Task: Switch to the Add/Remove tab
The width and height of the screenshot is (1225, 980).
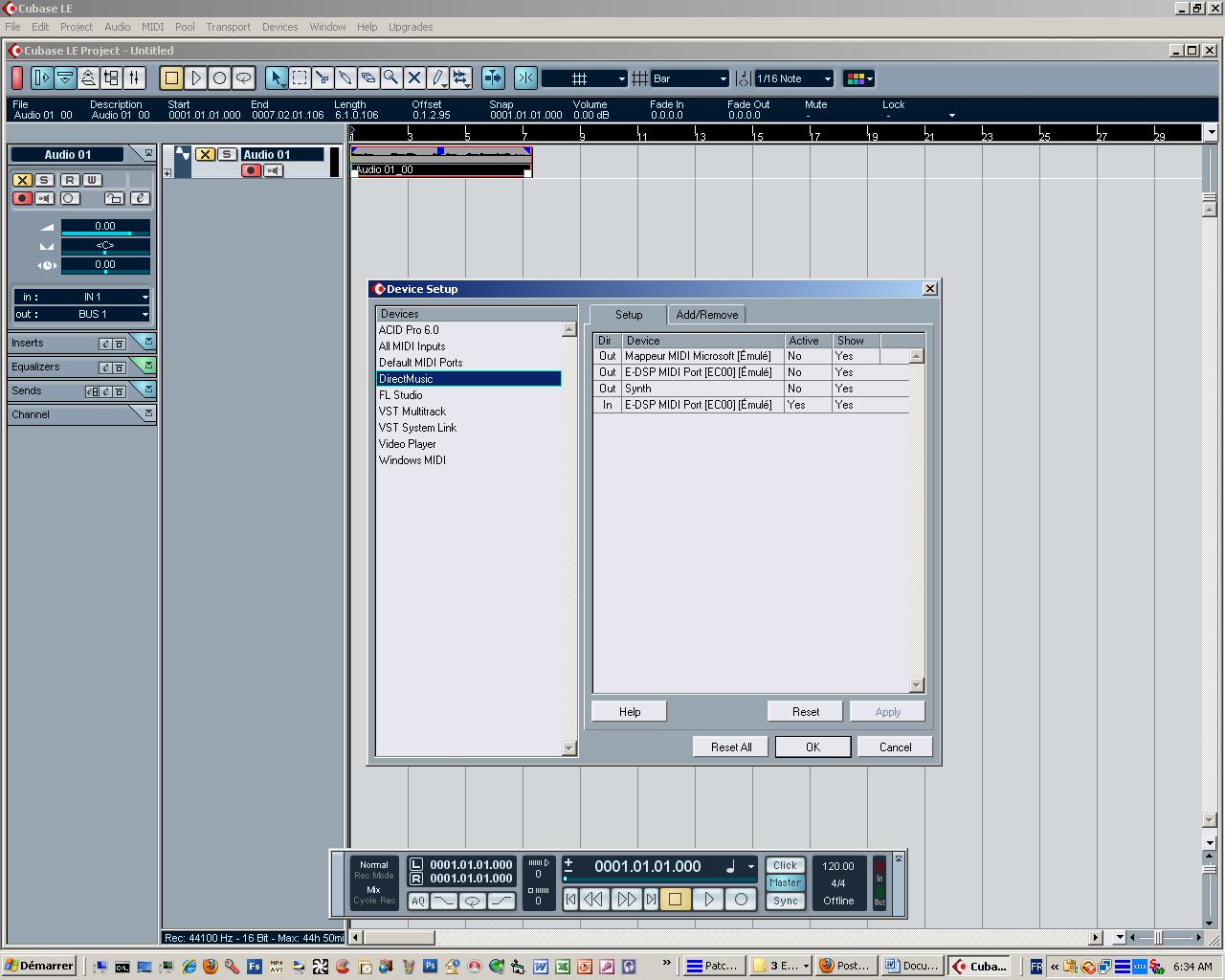Action: click(707, 315)
